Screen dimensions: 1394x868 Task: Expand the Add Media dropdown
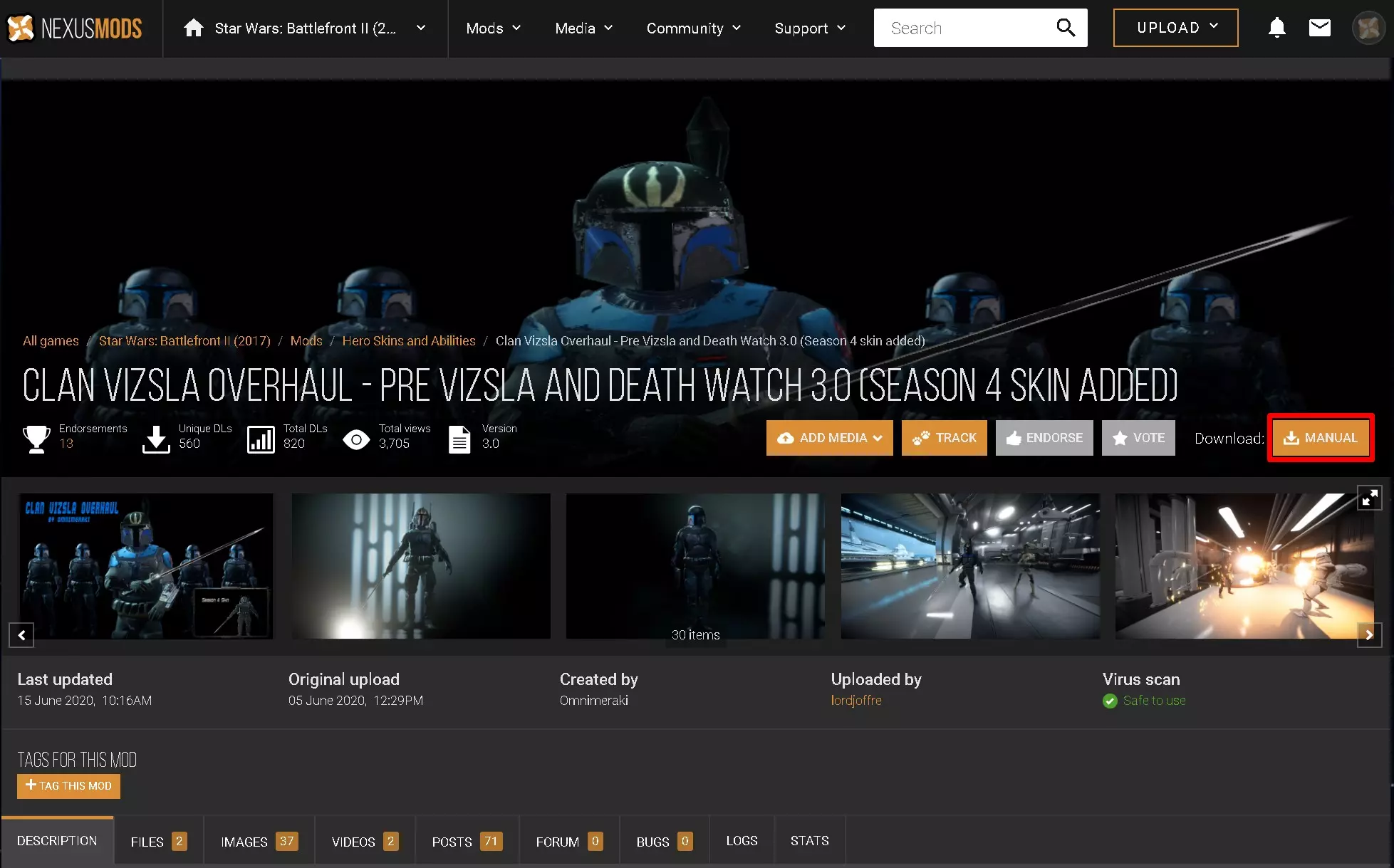[829, 438]
